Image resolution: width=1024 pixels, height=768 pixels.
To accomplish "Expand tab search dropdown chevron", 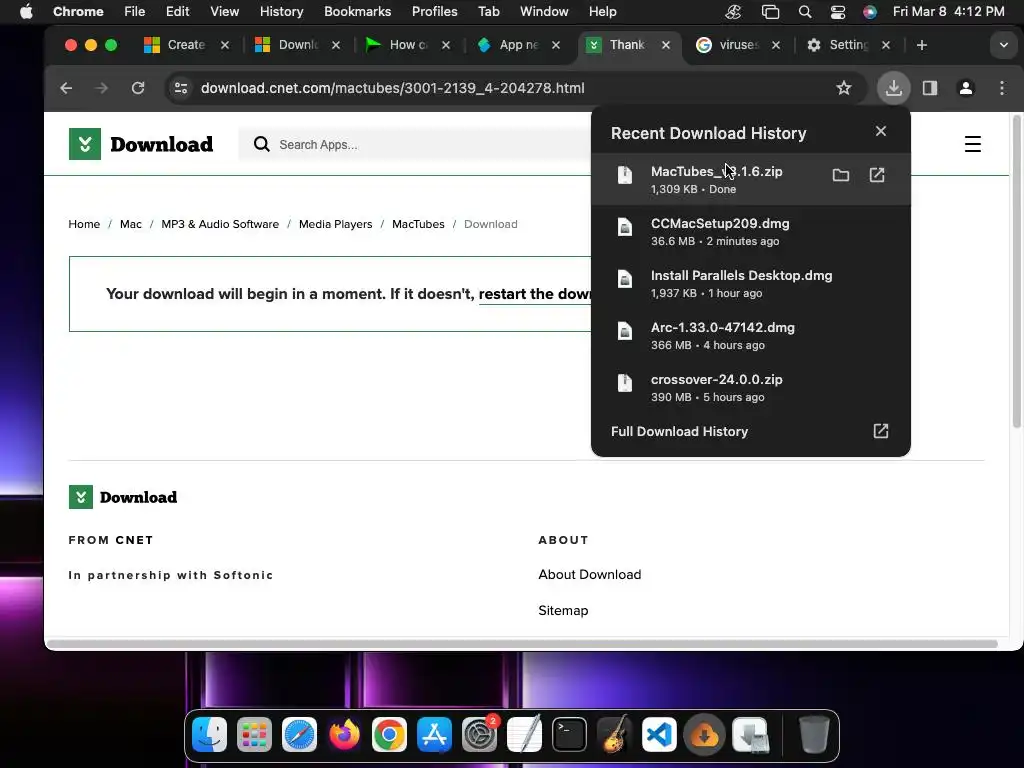I will [x=1003, y=45].
